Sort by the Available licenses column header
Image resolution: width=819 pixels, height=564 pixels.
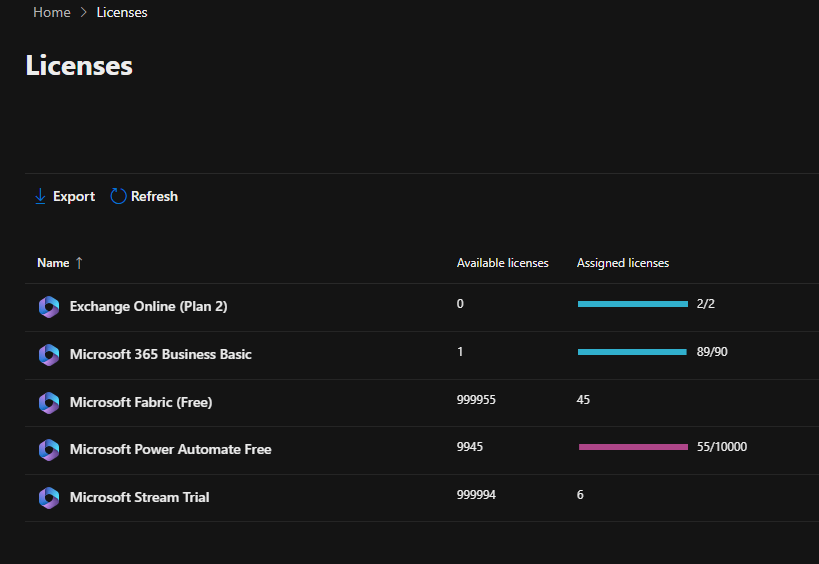click(502, 263)
